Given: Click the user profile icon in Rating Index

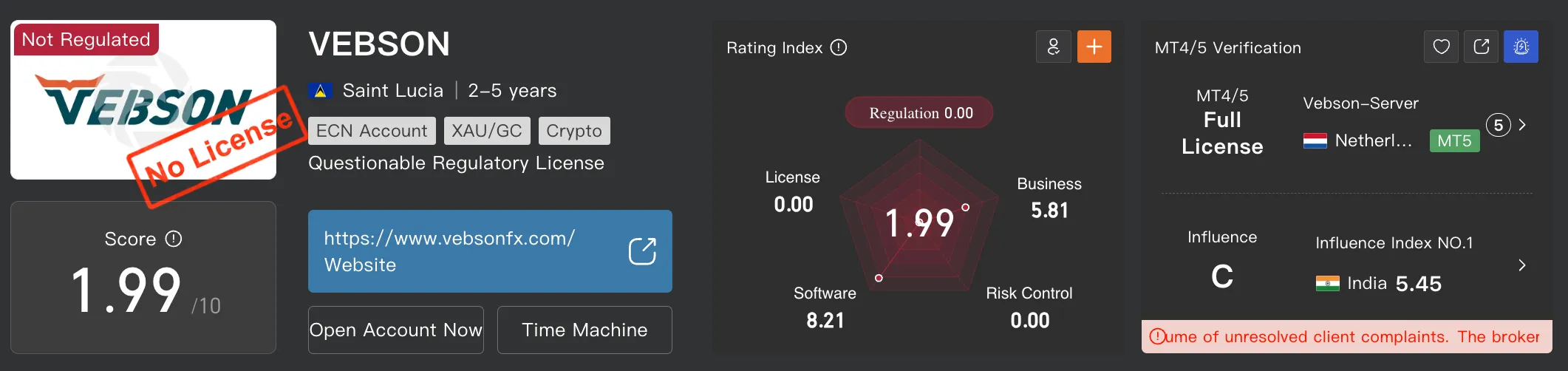Looking at the screenshot, I should 1054,47.
